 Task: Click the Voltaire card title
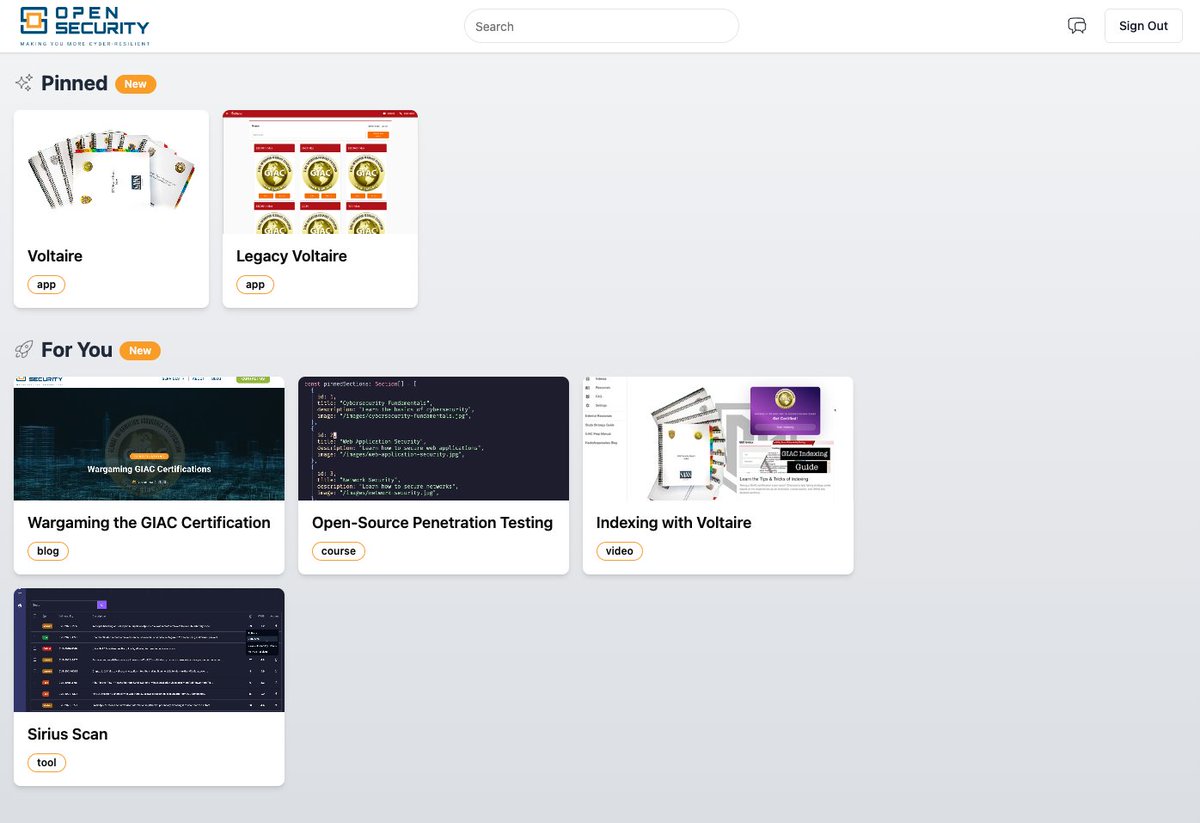click(x=55, y=256)
